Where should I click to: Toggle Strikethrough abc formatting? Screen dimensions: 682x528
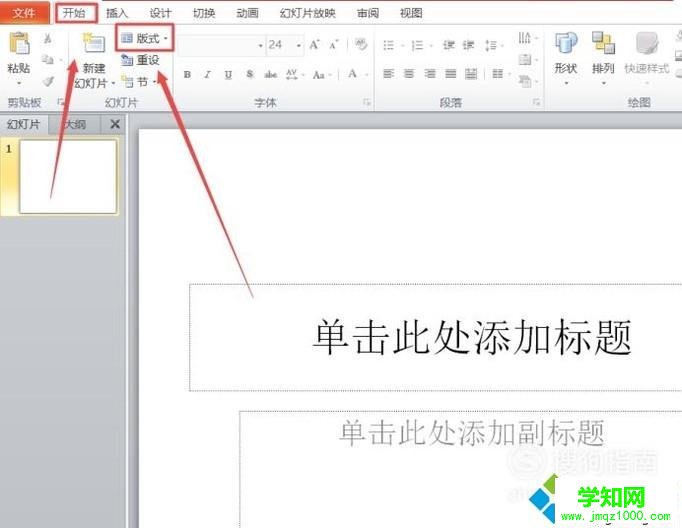271,74
